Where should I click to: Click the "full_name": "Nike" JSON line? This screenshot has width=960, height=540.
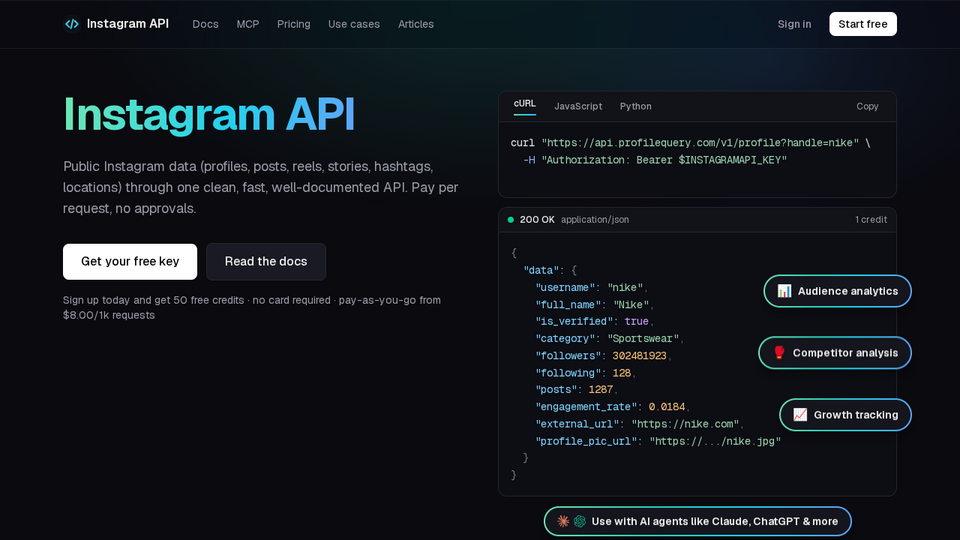[594, 304]
